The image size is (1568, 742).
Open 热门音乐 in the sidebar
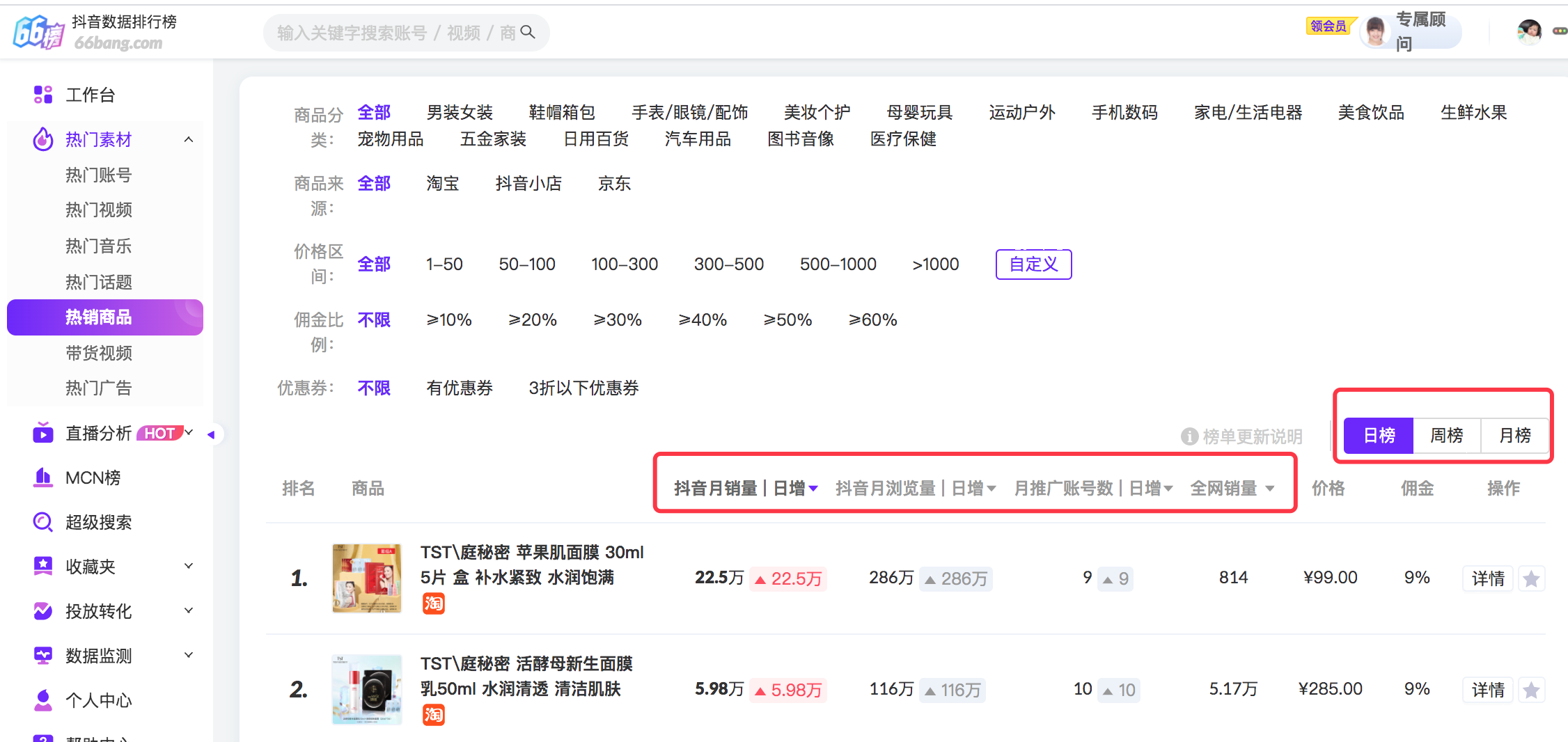pyautogui.click(x=99, y=246)
